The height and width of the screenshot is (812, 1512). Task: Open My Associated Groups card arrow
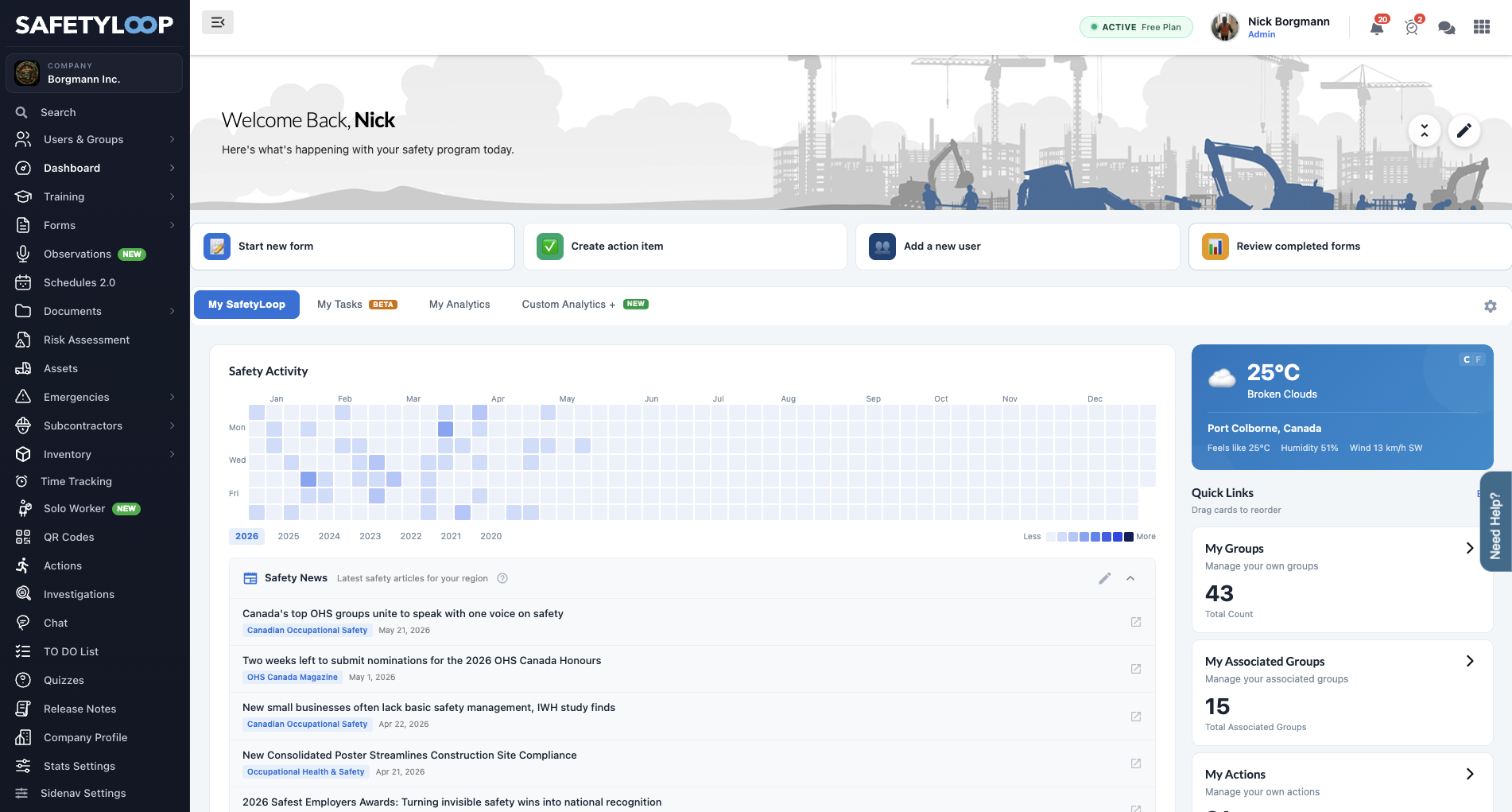click(x=1470, y=661)
